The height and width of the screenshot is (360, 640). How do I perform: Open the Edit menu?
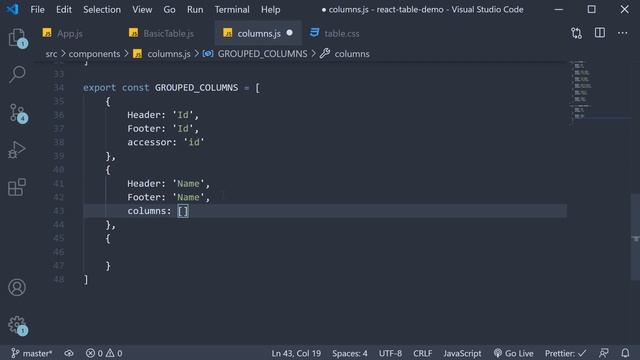64,9
